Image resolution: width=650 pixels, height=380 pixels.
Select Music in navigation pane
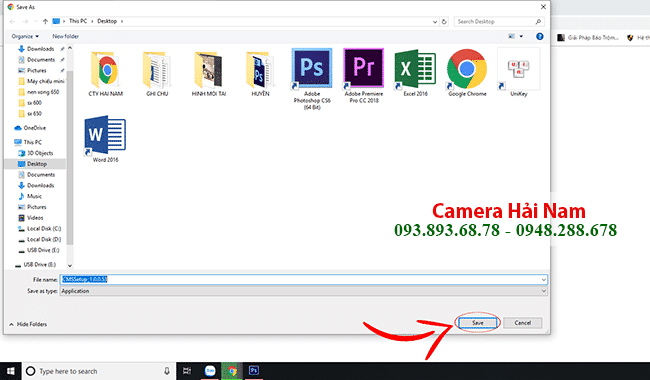[30, 196]
